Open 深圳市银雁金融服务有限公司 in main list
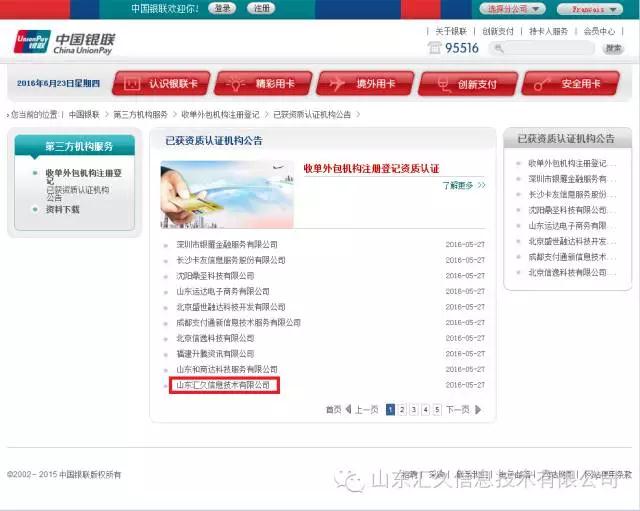The width and height of the screenshot is (640, 511). coord(227,244)
